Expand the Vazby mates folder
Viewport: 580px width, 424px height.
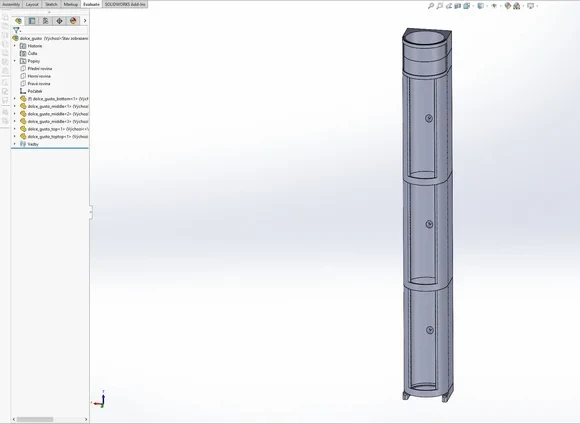coord(15,144)
